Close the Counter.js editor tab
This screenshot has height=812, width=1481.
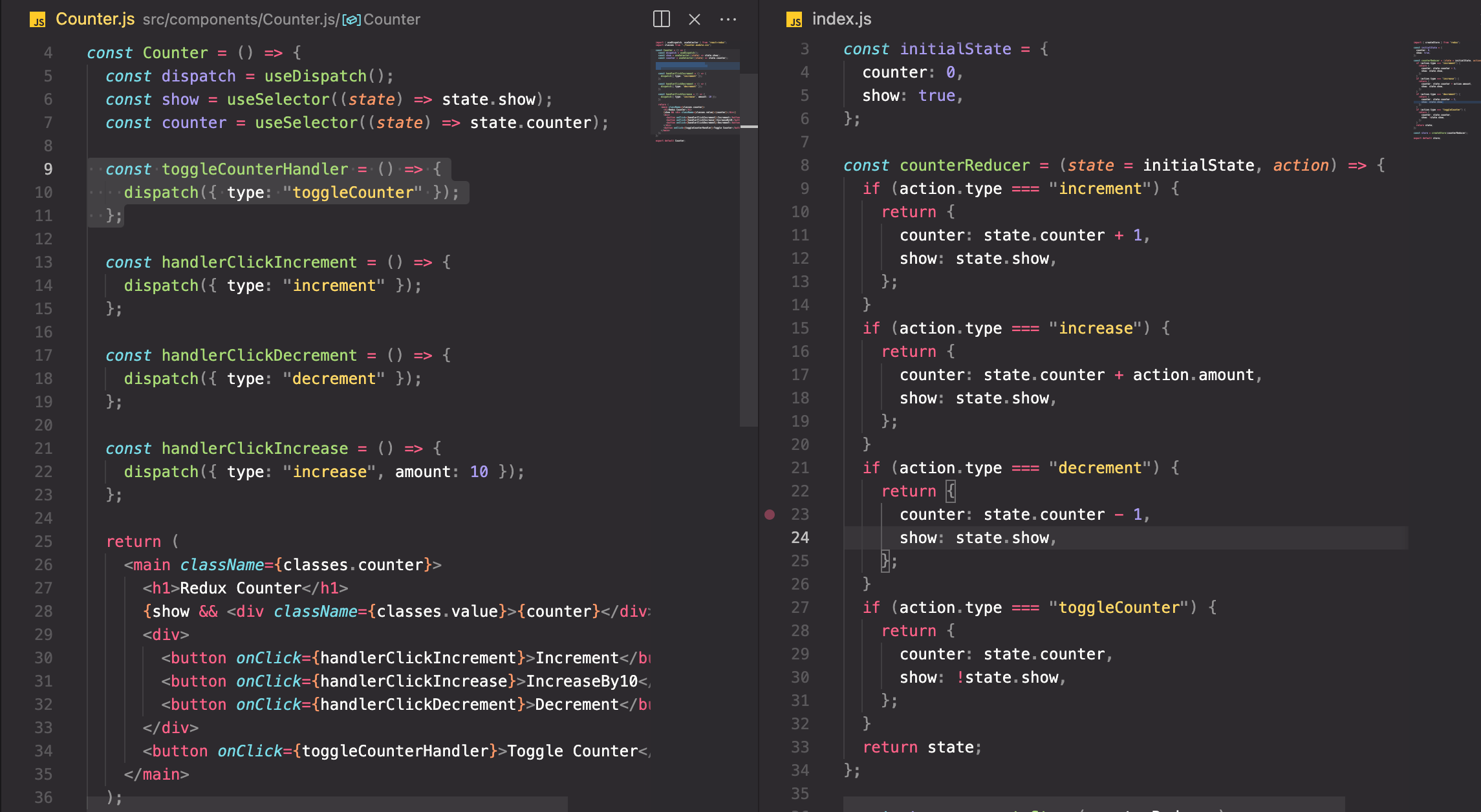tap(695, 19)
